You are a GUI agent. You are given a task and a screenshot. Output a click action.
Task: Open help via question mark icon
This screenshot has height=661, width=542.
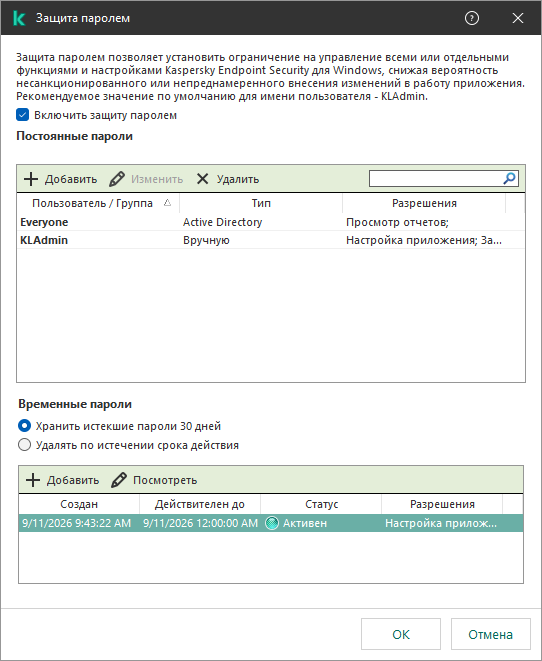tap(472, 18)
